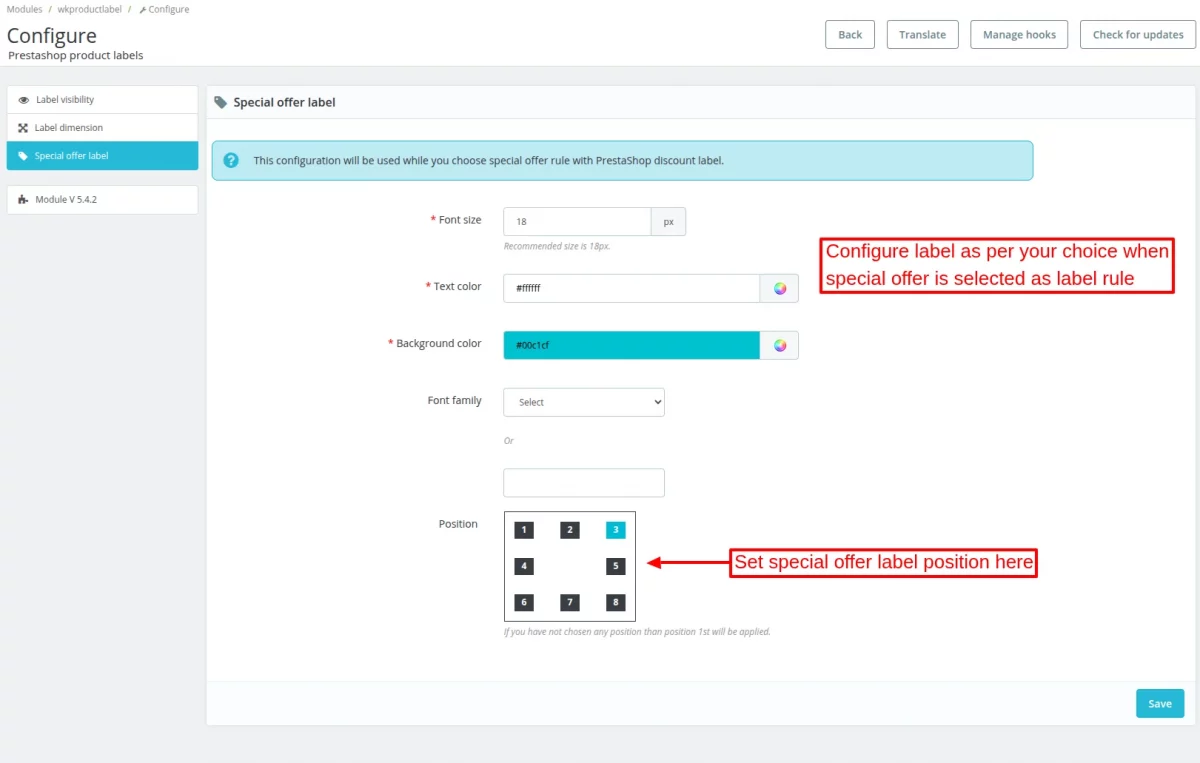Open the Special offer label tab
Screen dimensions: 1200x763
pyautogui.click(x=102, y=156)
